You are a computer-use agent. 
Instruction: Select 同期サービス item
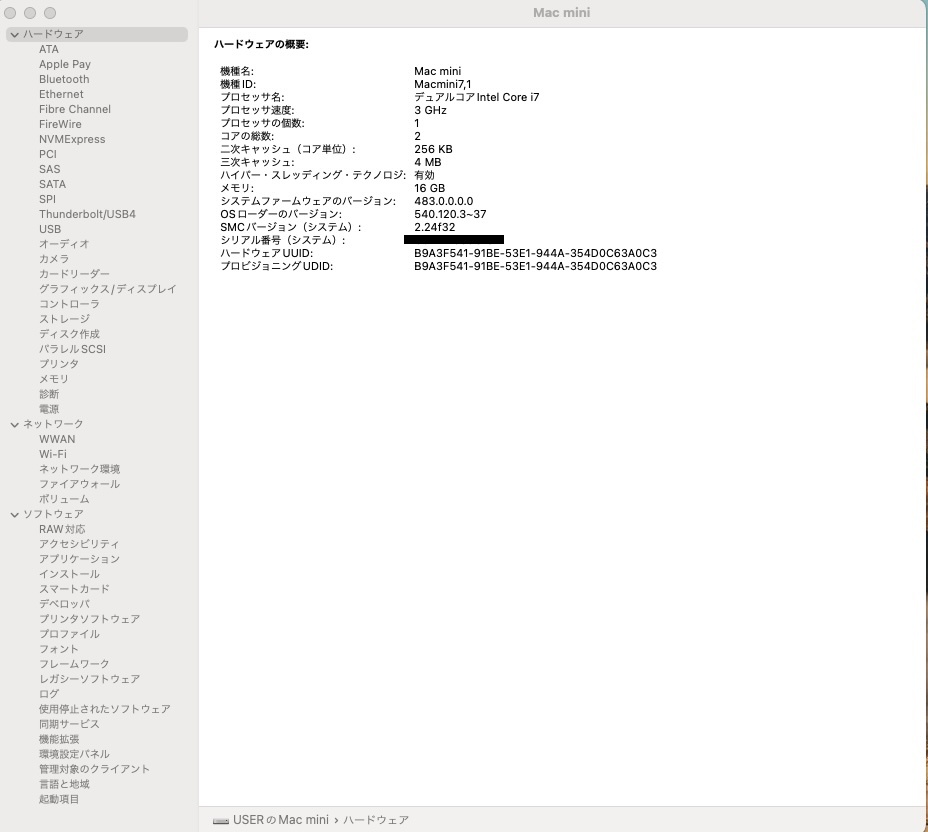(69, 724)
